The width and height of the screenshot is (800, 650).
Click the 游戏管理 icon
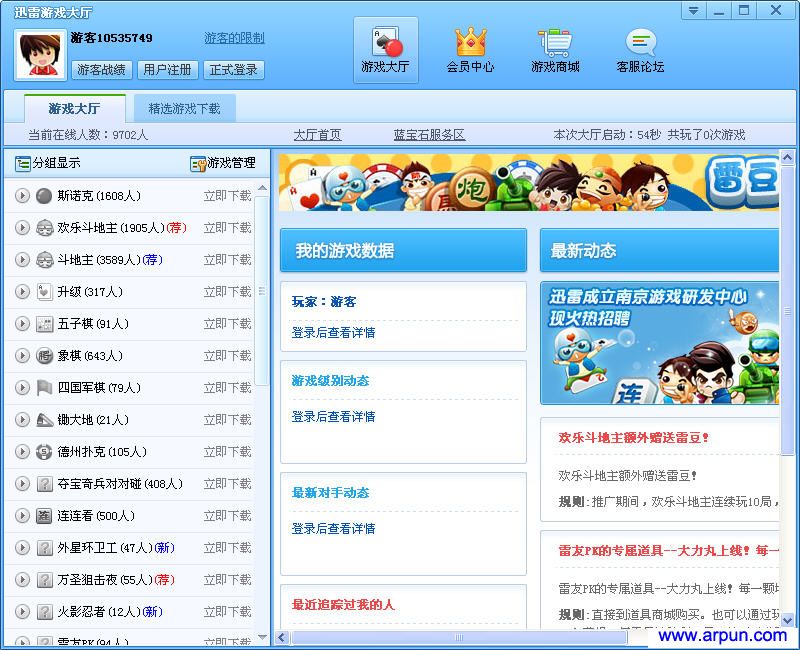[x=198, y=163]
